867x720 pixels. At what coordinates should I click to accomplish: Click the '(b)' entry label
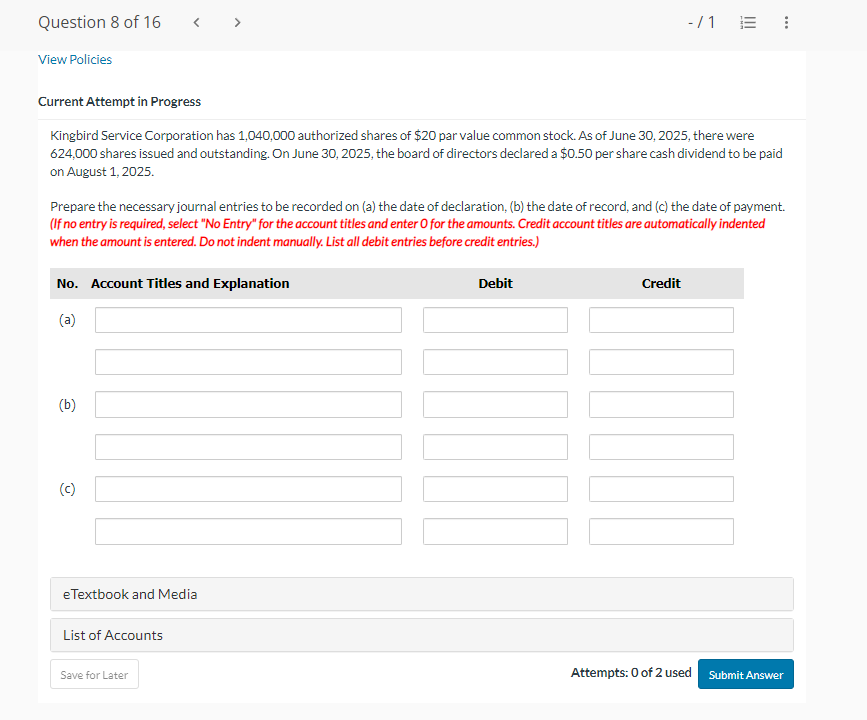(67, 405)
